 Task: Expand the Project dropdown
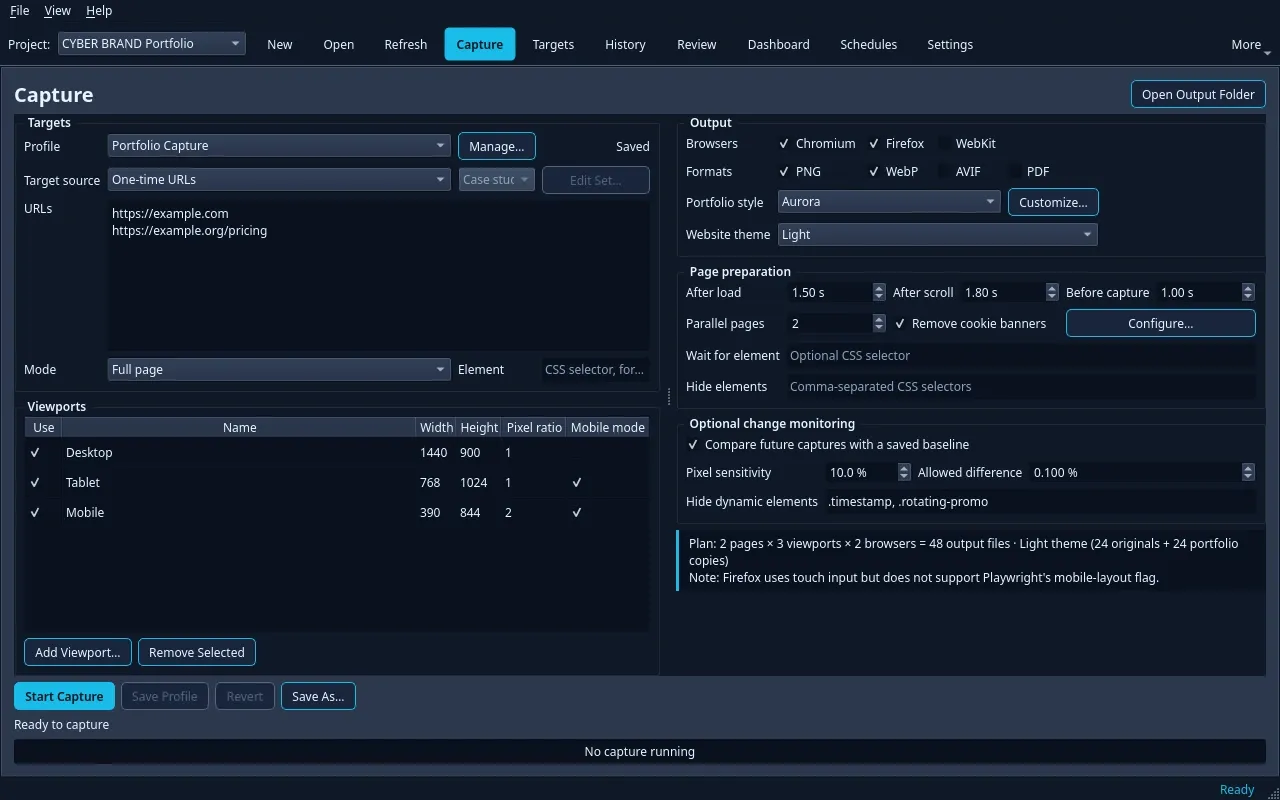coord(152,44)
